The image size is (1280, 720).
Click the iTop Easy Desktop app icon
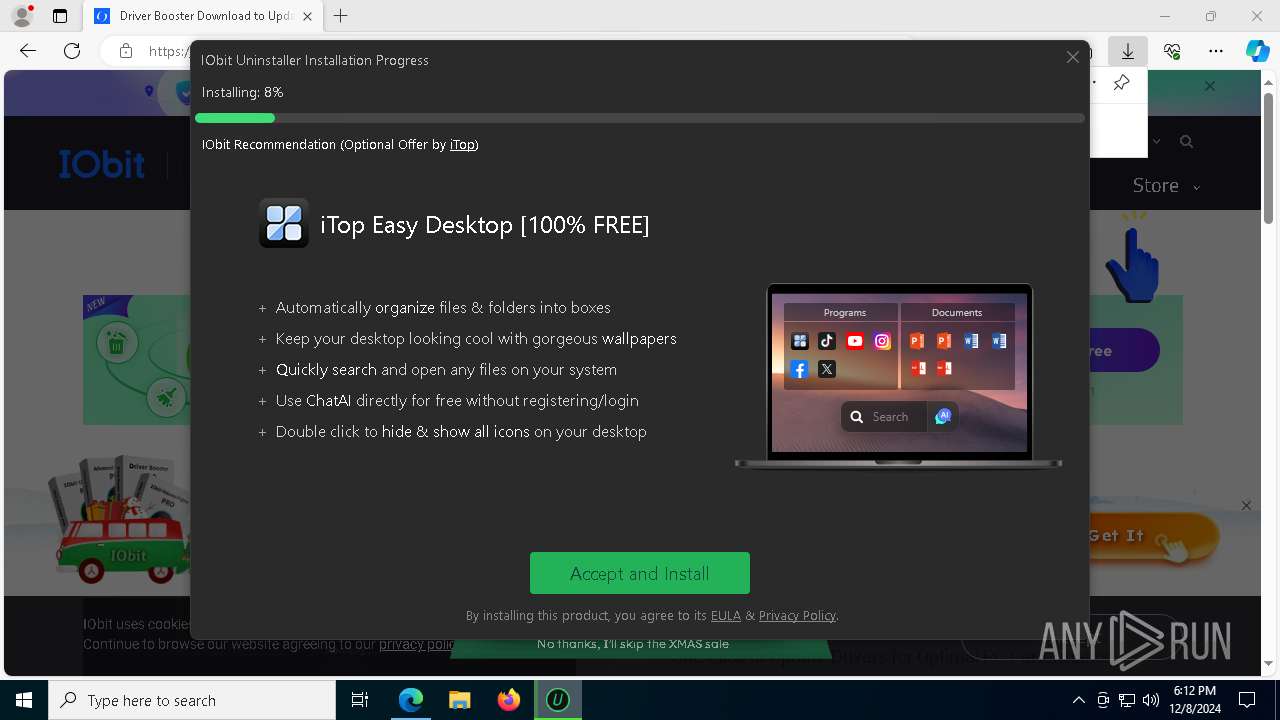tap(284, 223)
